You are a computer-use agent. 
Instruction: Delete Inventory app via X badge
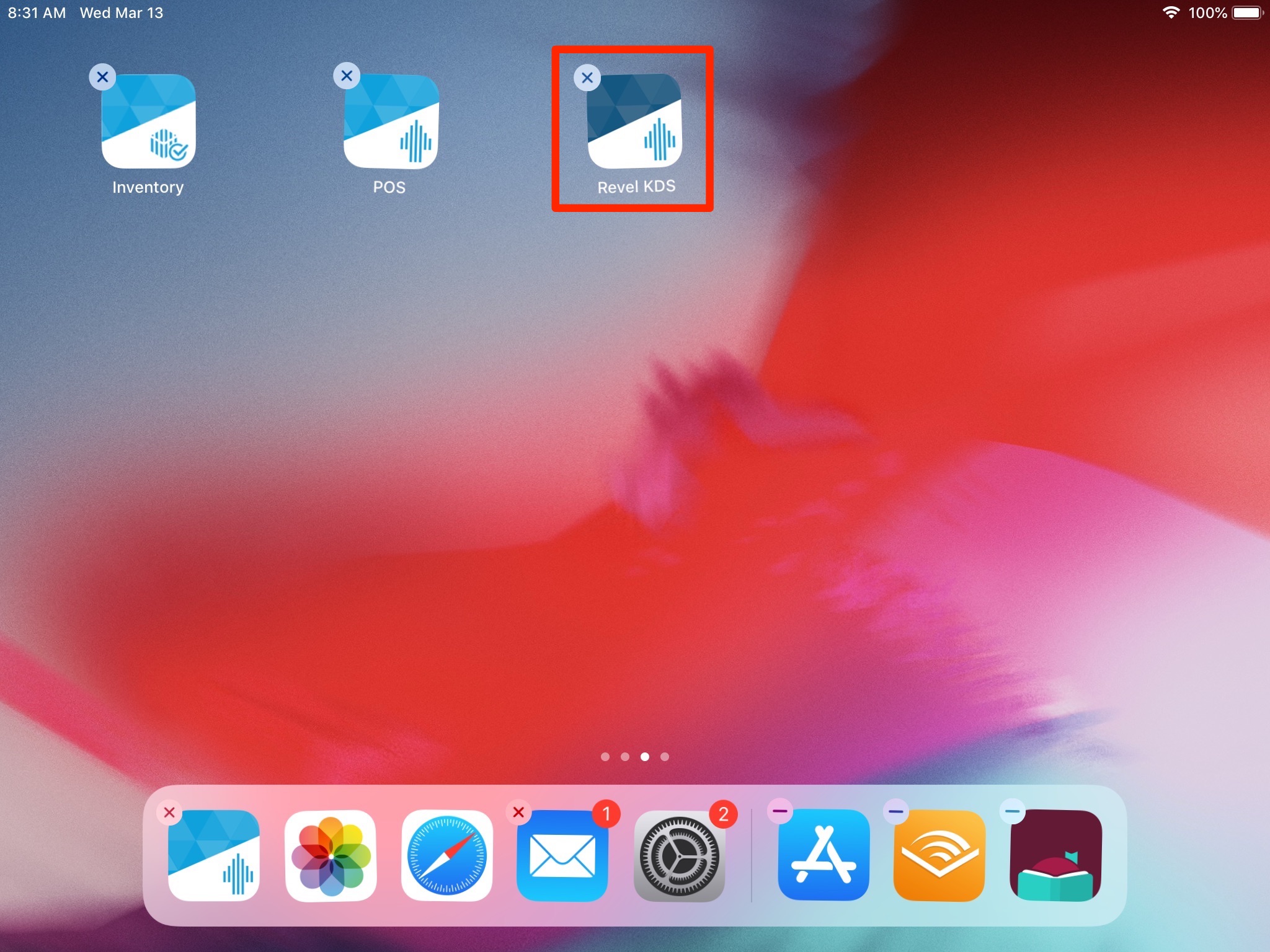pyautogui.click(x=103, y=77)
